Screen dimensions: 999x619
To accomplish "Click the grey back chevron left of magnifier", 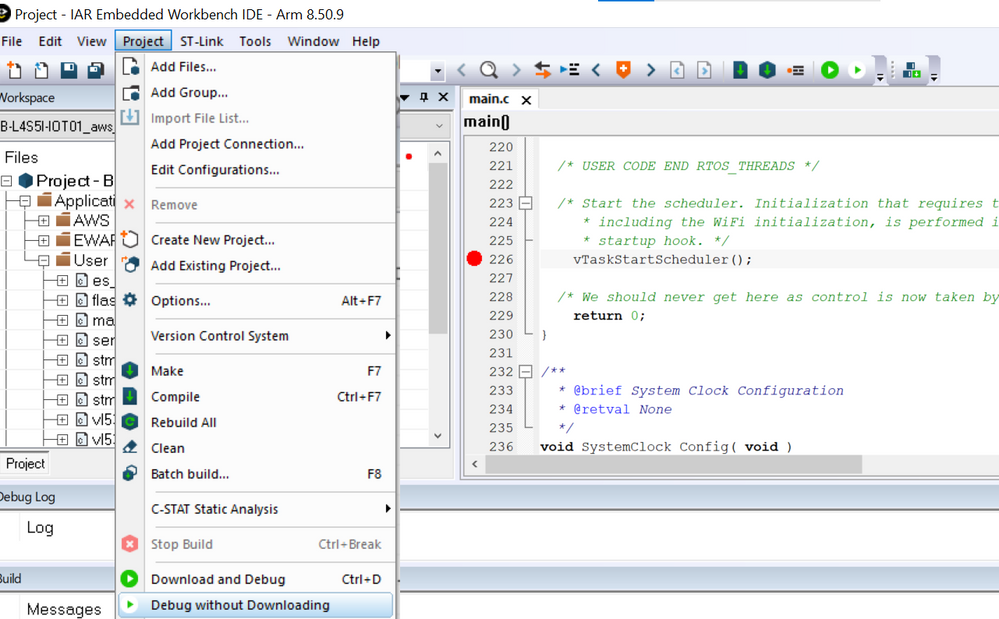I will click(462, 69).
